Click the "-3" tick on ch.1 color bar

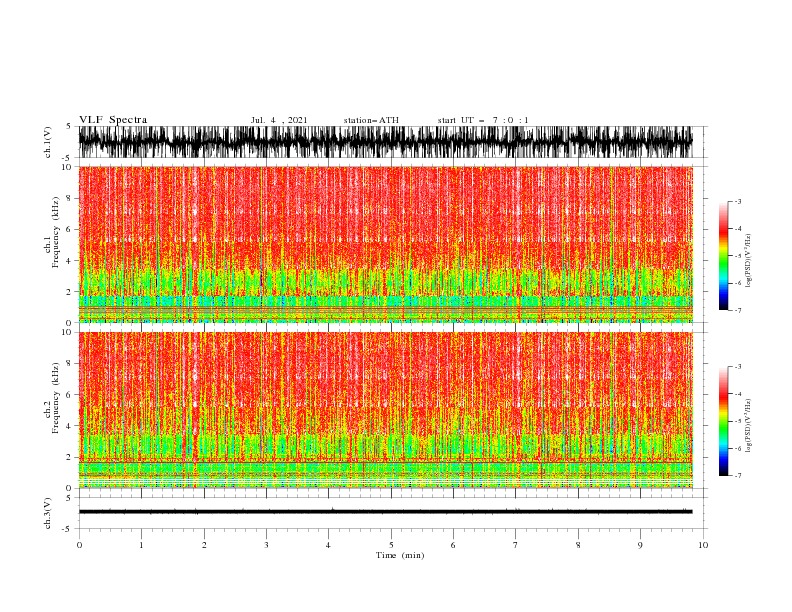point(738,201)
